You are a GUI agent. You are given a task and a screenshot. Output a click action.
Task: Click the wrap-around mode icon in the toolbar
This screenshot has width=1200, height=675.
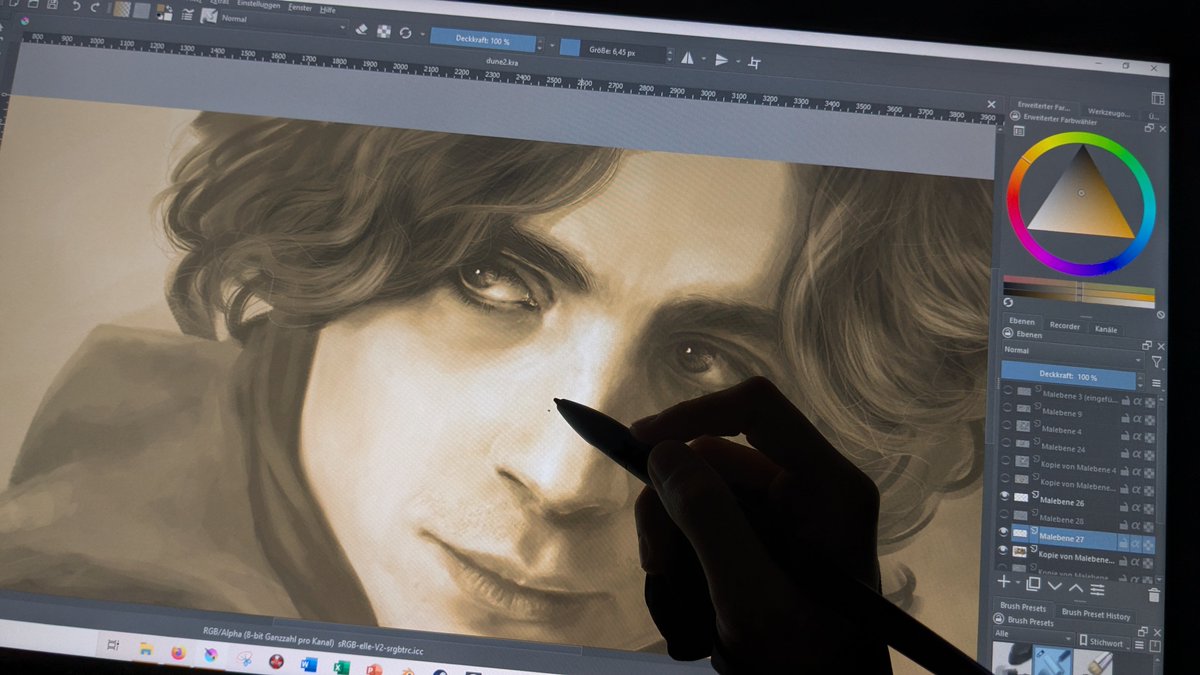754,63
